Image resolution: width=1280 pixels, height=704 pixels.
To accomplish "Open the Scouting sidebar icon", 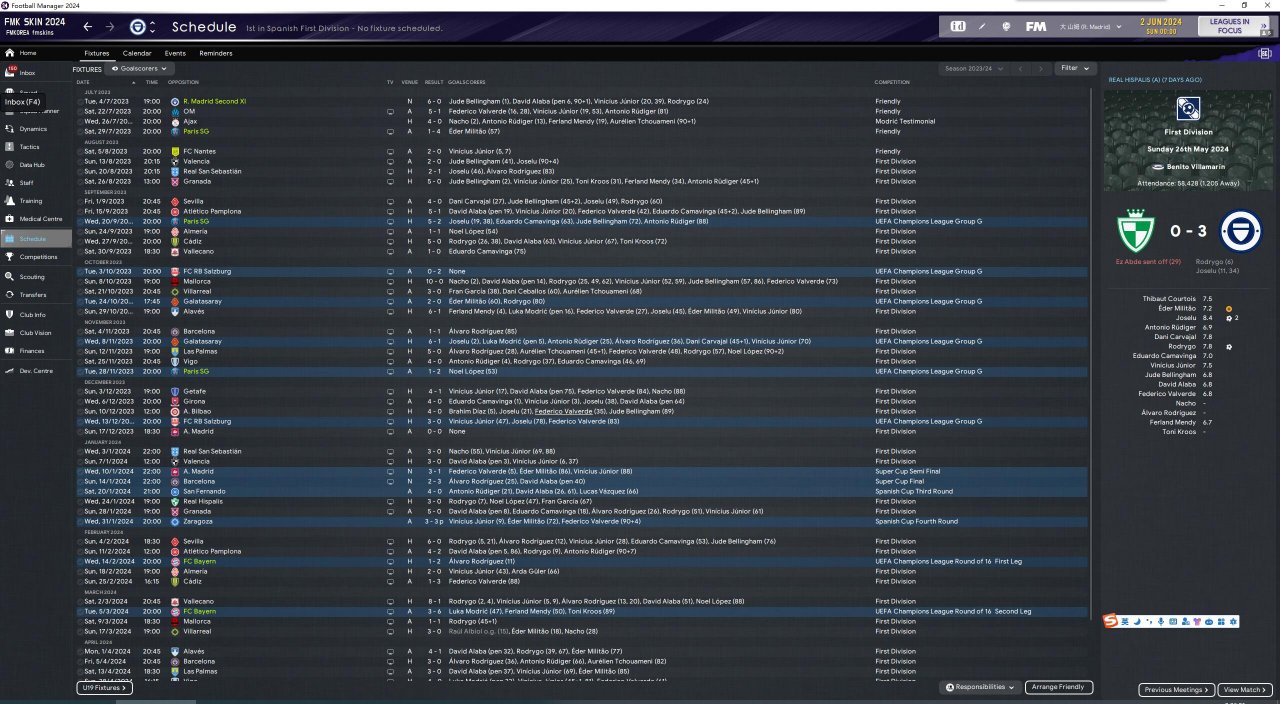I will tap(10, 277).
